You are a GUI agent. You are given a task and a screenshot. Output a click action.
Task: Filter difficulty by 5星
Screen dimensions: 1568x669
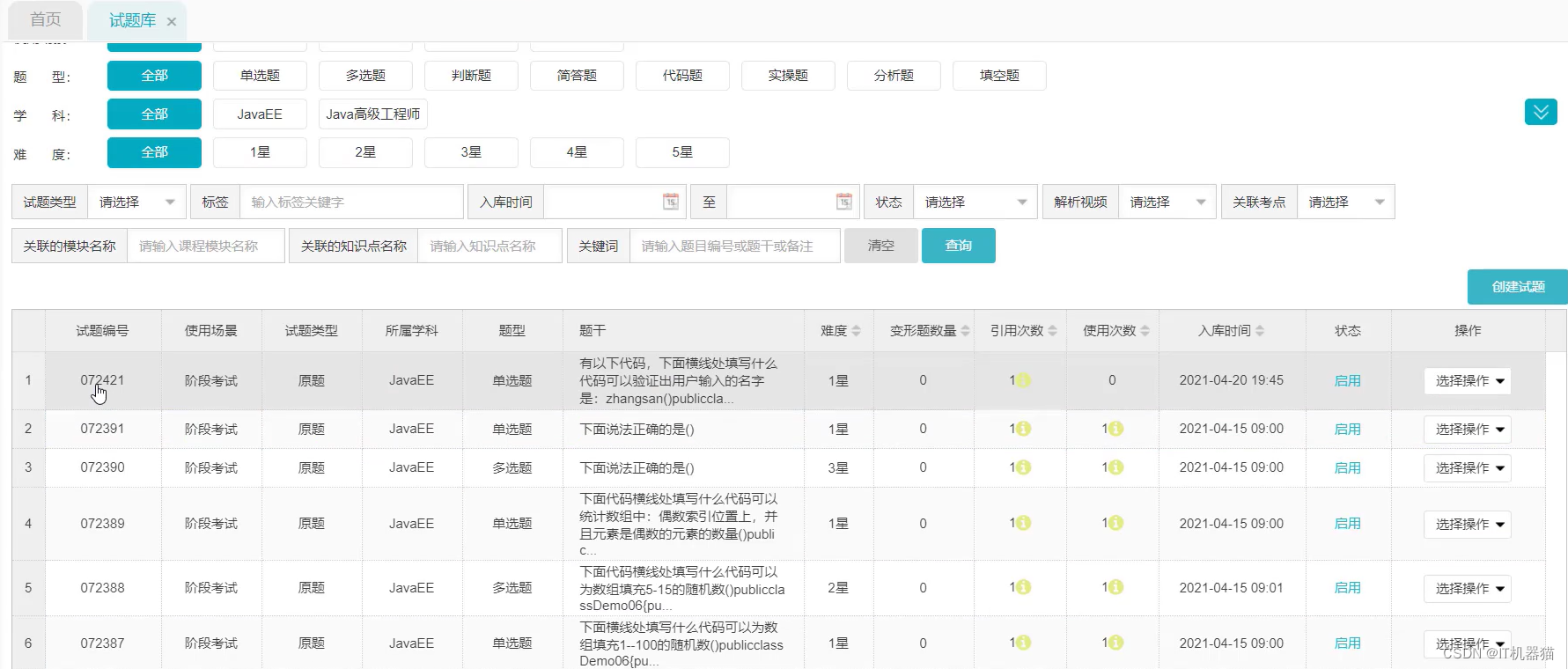(682, 152)
